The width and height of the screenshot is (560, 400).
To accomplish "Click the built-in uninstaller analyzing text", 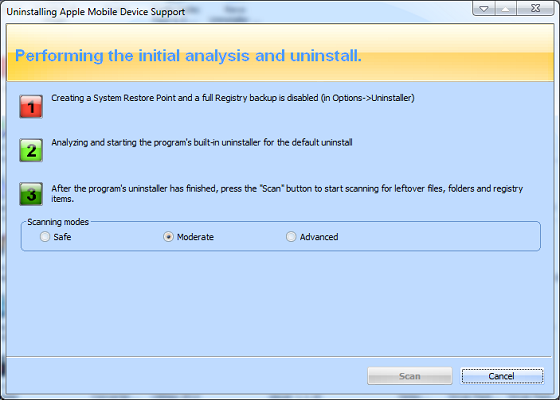I will pyautogui.click(x=202, y=142).
